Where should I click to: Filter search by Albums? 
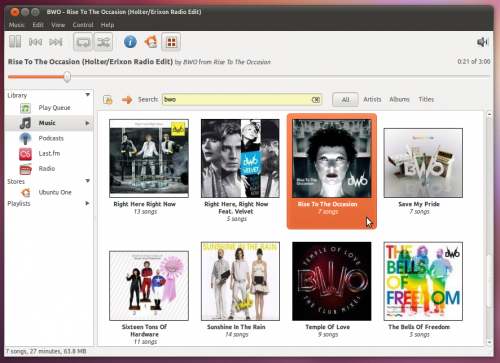pos(399,99)
